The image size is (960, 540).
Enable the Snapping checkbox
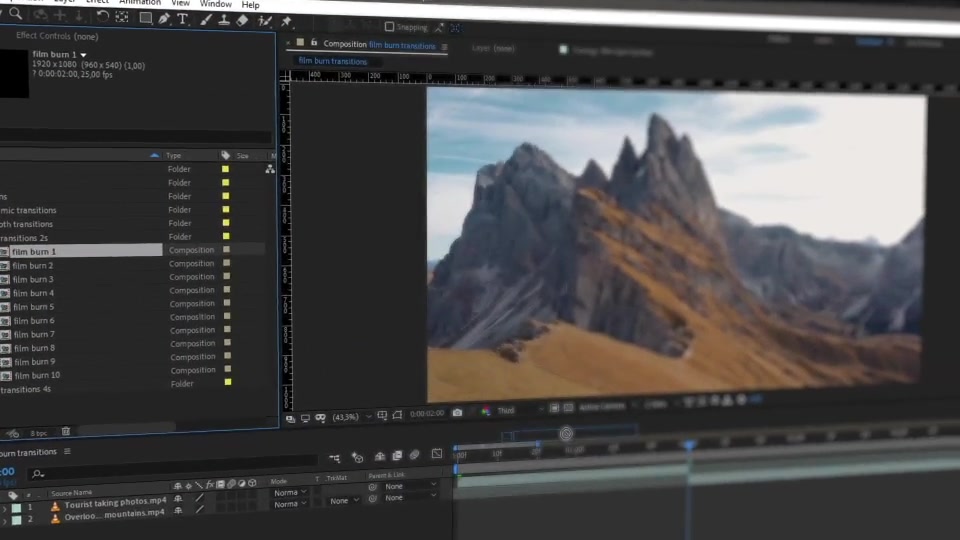coord(389,27)
